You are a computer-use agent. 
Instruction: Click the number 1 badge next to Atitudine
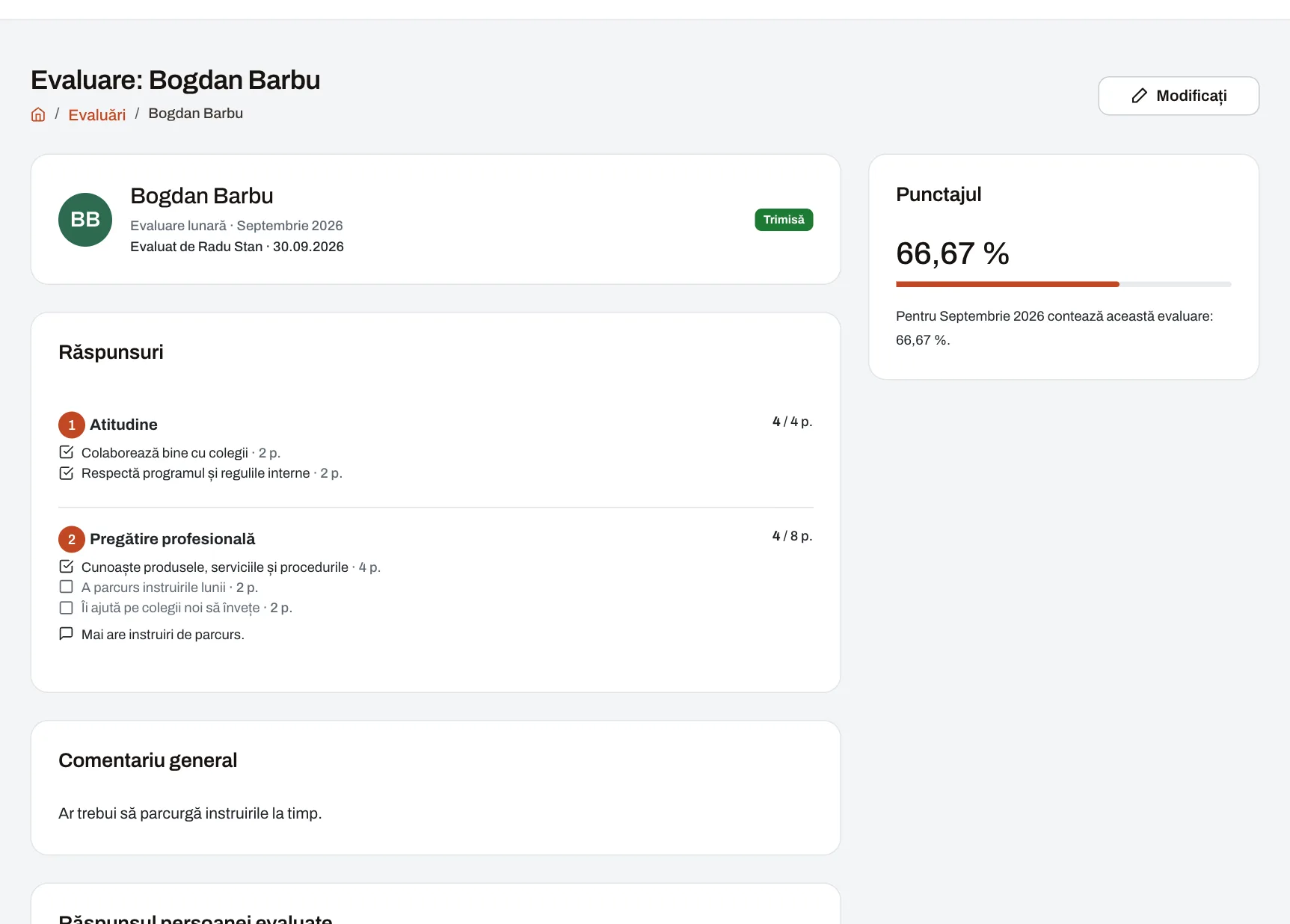click(x=72, y=425)
